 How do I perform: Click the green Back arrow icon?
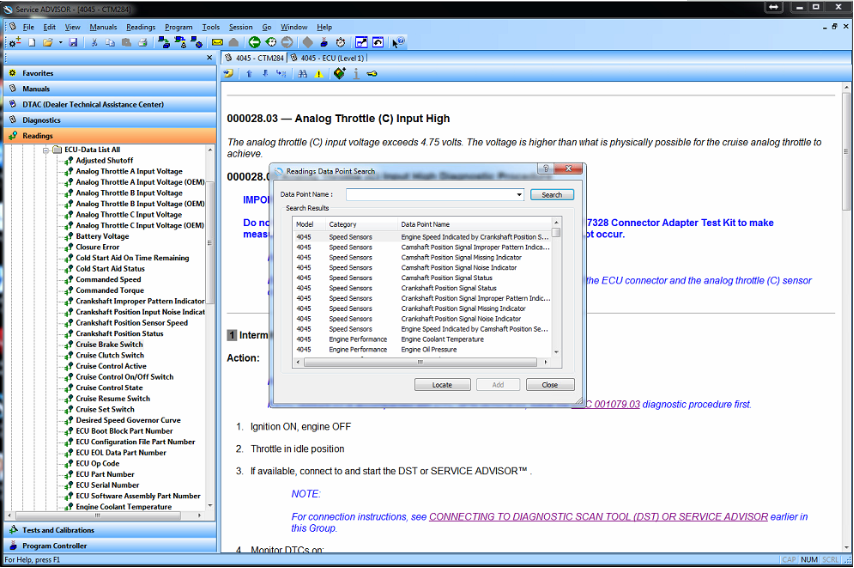pos(254,42)
